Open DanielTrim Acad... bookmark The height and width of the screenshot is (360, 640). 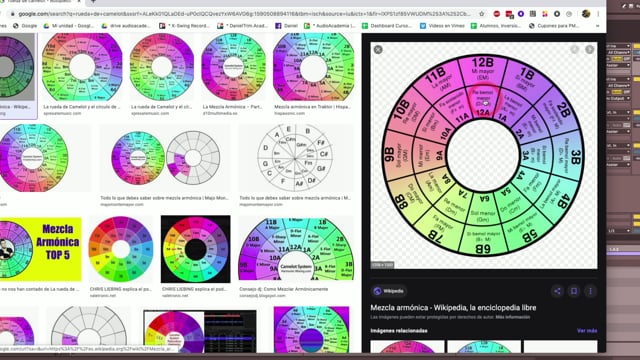click(x=243, y=26)
